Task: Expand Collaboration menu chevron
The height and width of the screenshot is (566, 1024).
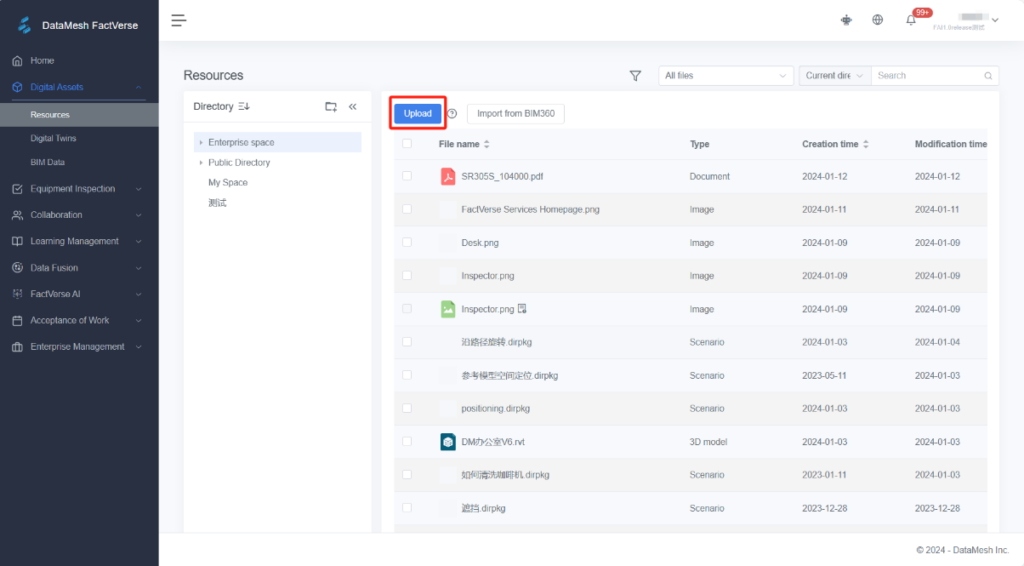Action: click(x=138, y=215)
